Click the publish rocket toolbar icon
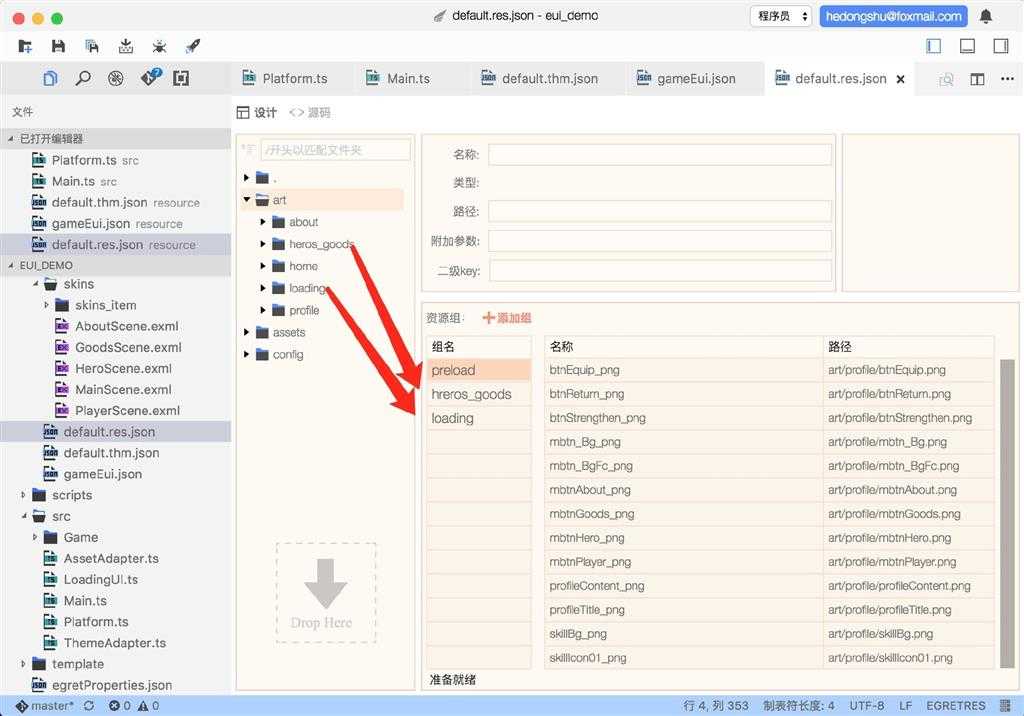 pyautogui.click(x=193, y=46)
